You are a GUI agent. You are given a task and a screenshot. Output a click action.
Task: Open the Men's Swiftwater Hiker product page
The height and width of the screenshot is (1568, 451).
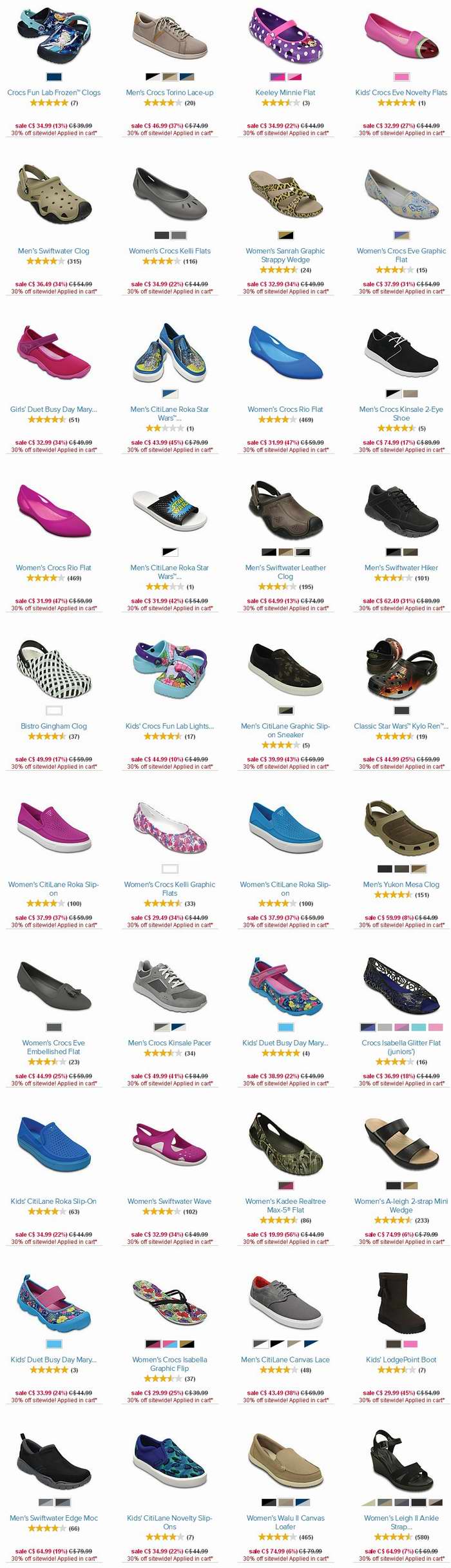tap(401, 568)
